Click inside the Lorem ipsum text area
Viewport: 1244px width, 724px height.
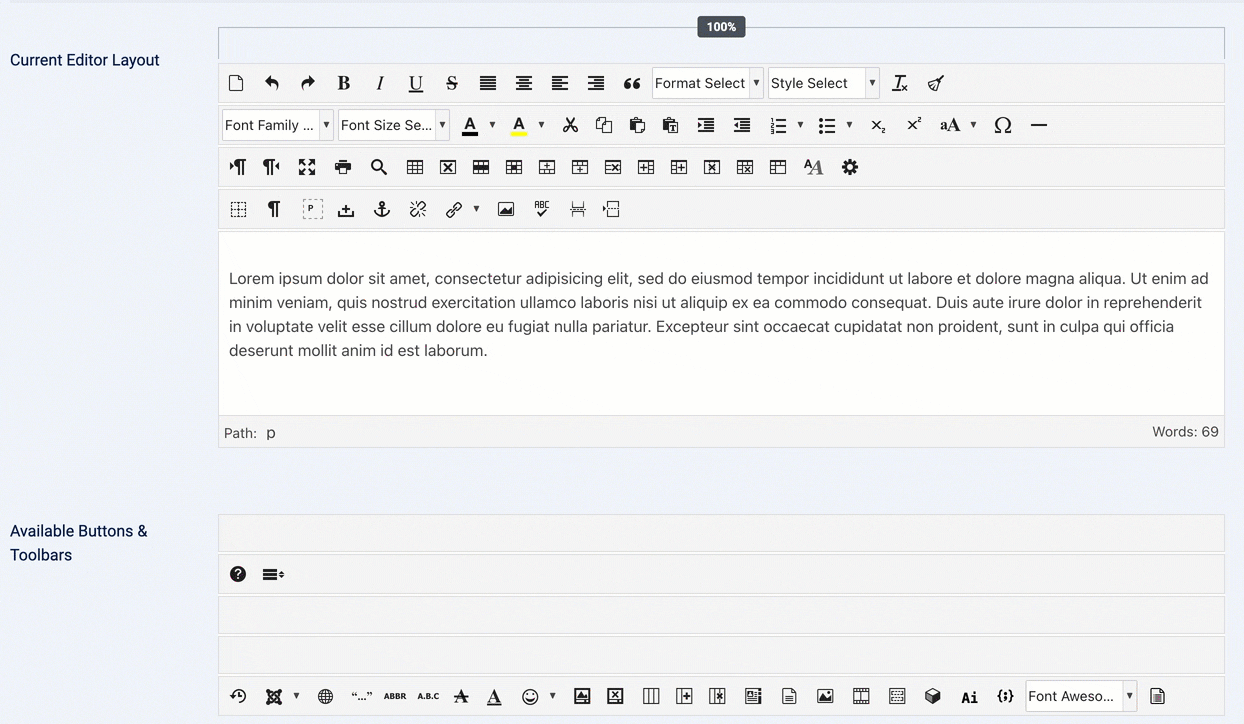pos(720,315)
